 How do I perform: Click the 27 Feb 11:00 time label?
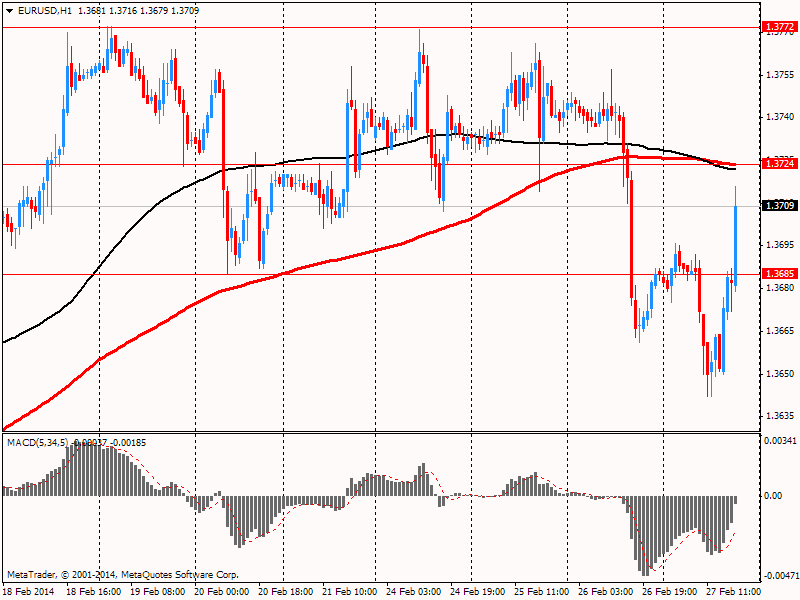[x=734, y=591]
